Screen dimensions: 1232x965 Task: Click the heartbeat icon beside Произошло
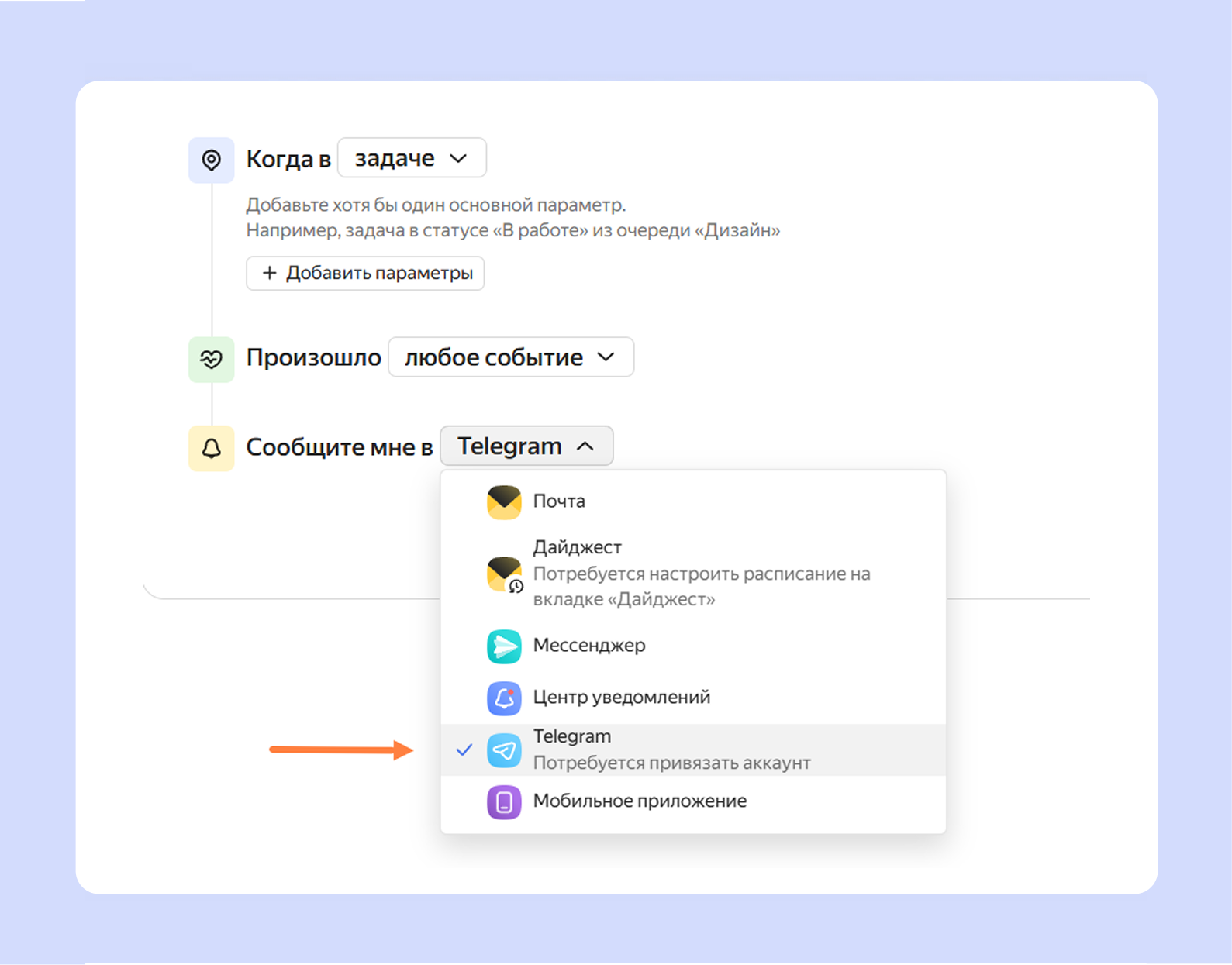211,359
